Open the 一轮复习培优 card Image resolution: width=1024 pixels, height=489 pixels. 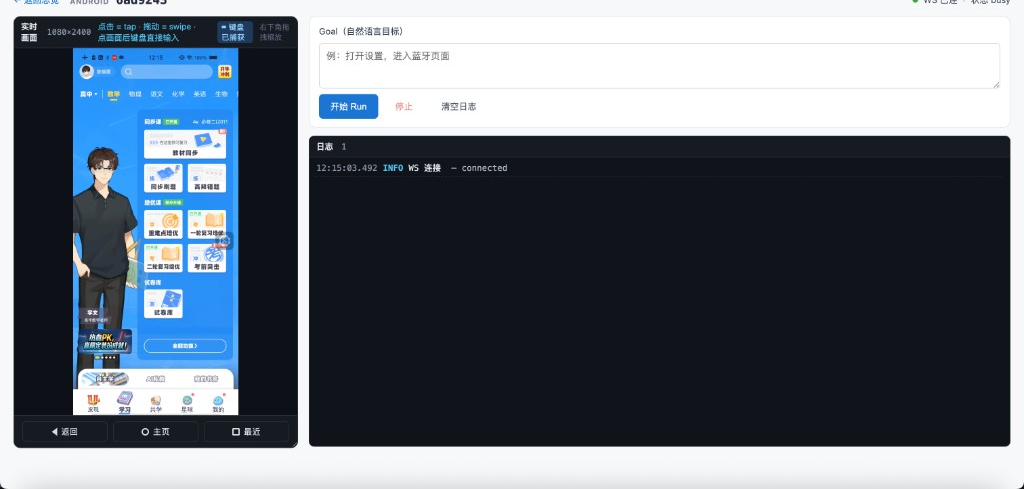coord(207,224)
